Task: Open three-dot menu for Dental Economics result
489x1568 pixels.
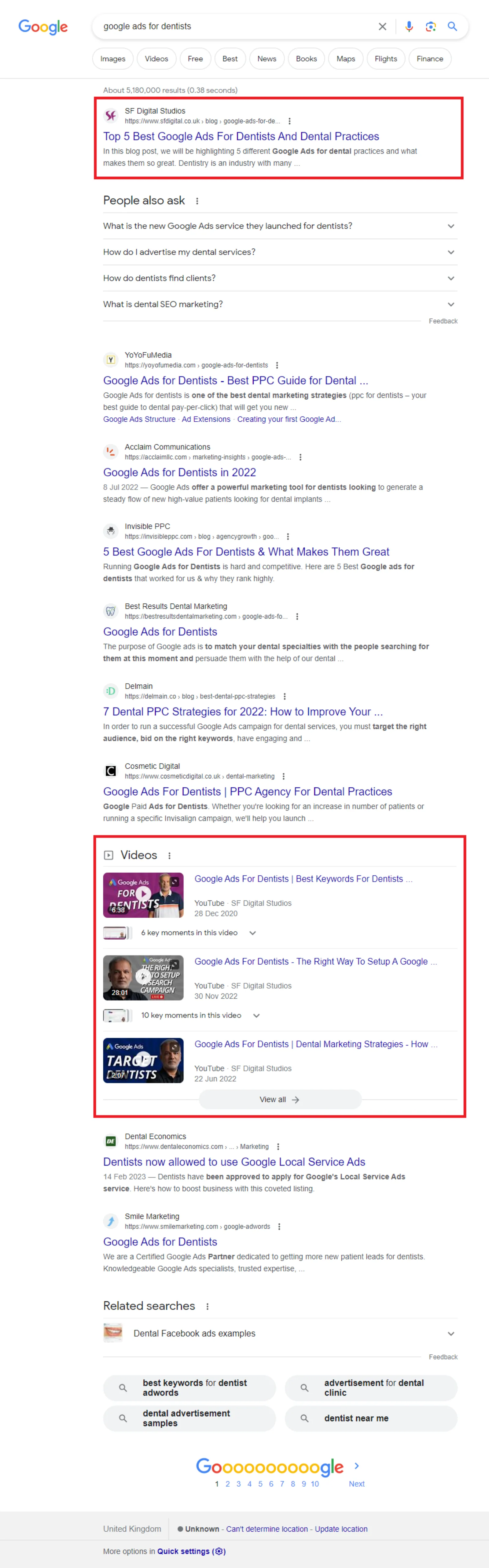Action: 278,1146
